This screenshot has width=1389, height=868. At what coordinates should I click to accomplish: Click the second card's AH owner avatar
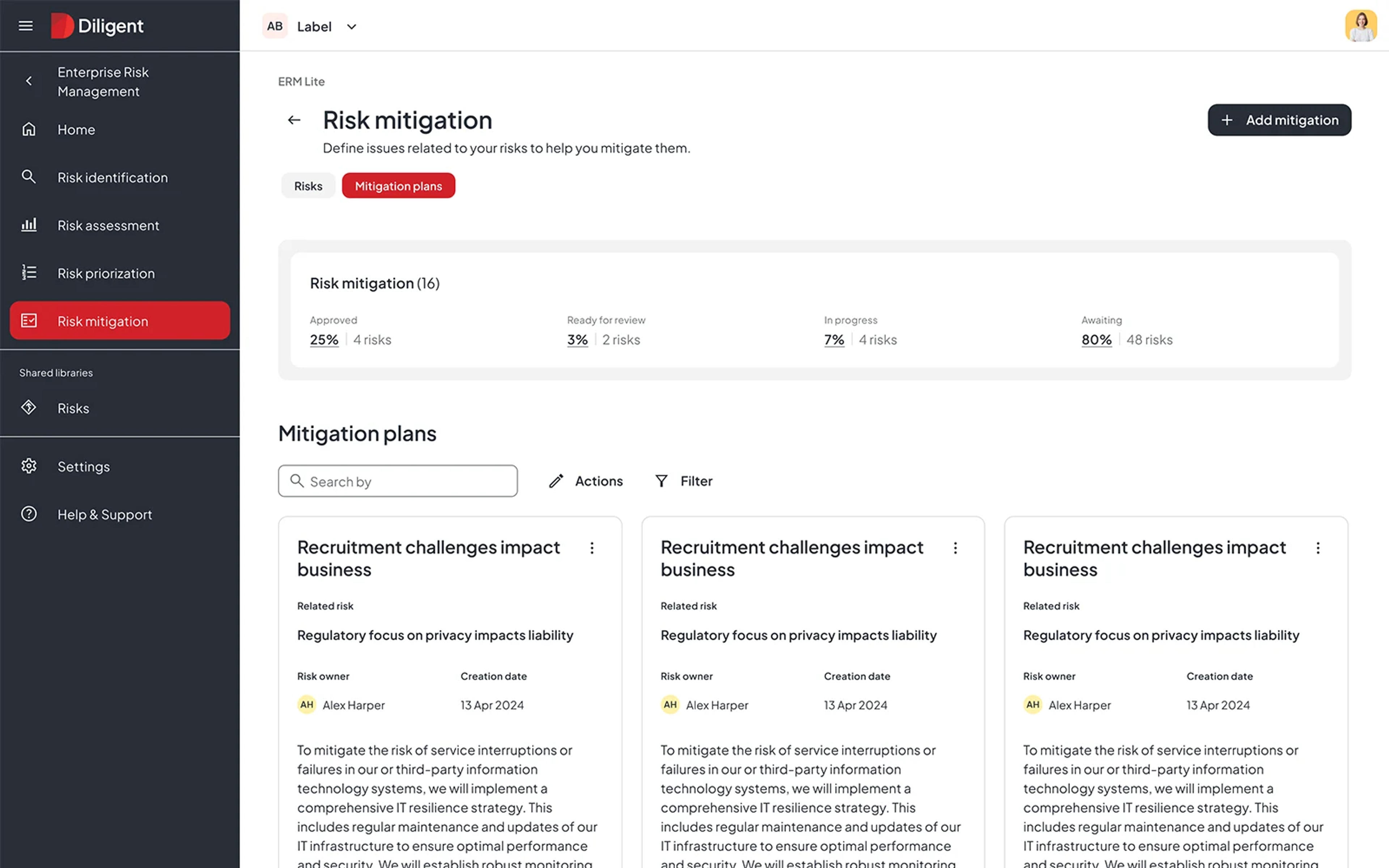pos(670,705)
